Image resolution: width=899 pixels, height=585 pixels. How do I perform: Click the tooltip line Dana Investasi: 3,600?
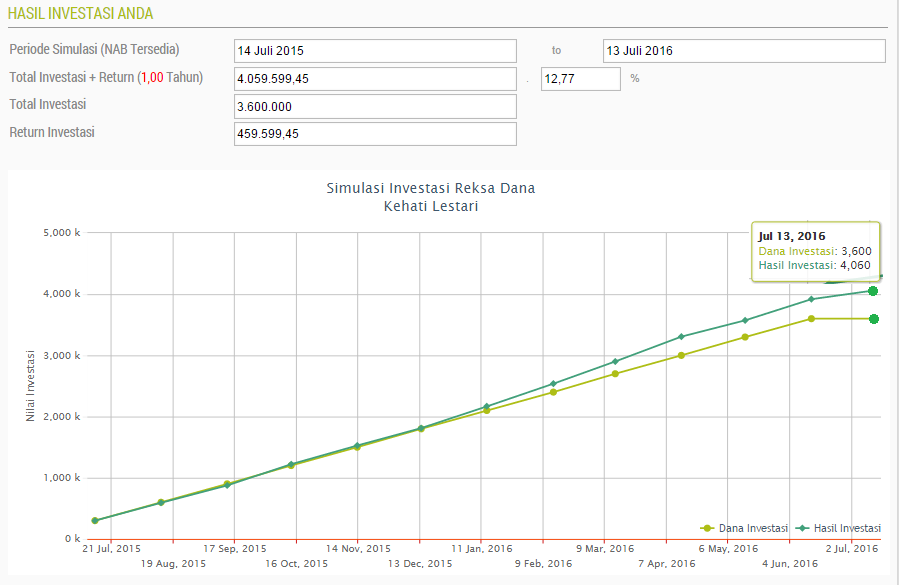point(815,251)
